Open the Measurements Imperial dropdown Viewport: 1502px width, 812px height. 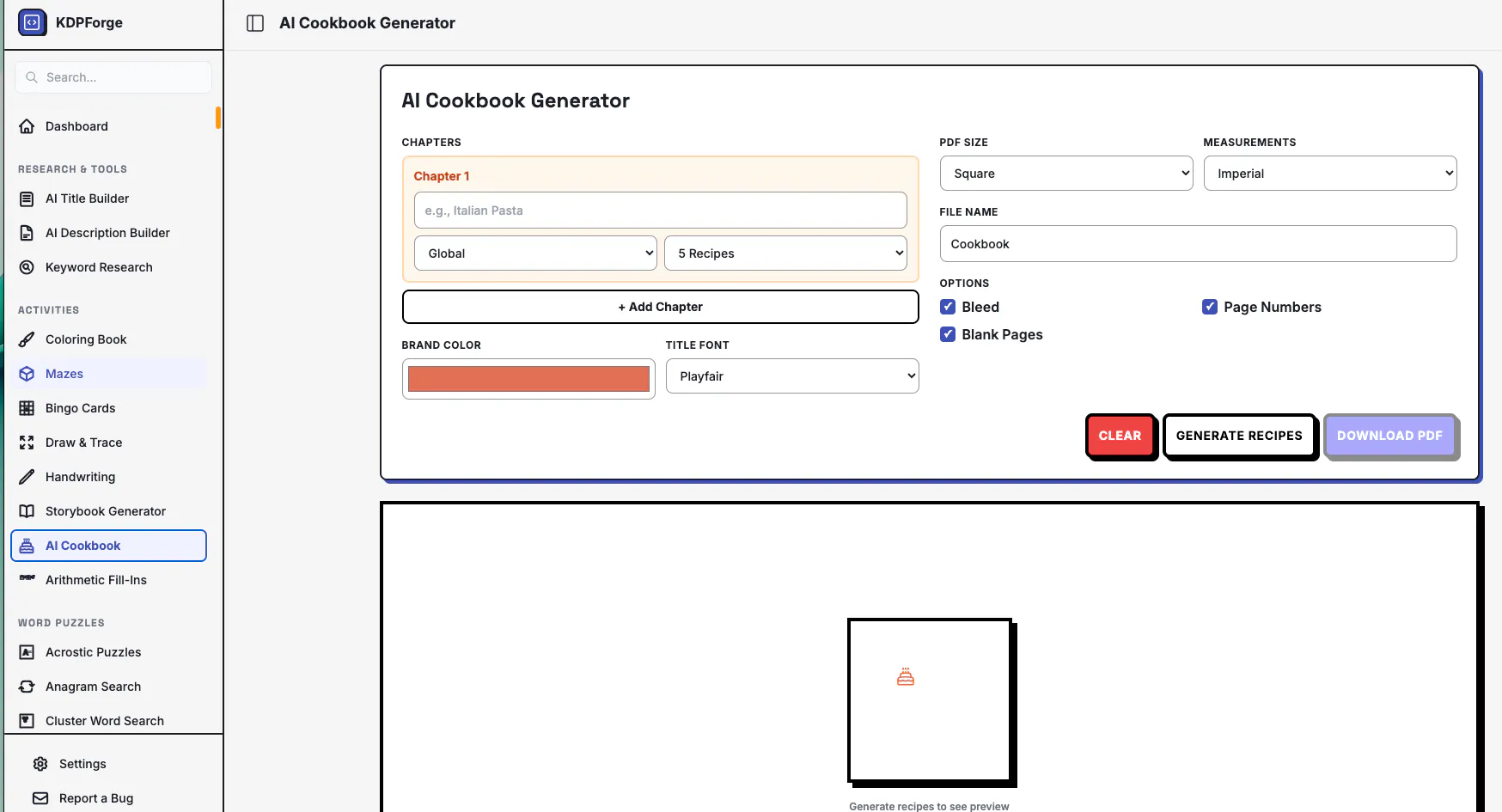(1330, 174)
